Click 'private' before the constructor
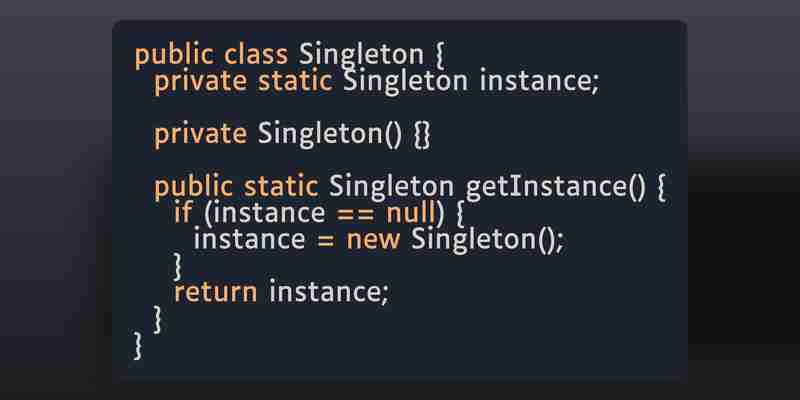800x400 pixels. coord(201,136)
